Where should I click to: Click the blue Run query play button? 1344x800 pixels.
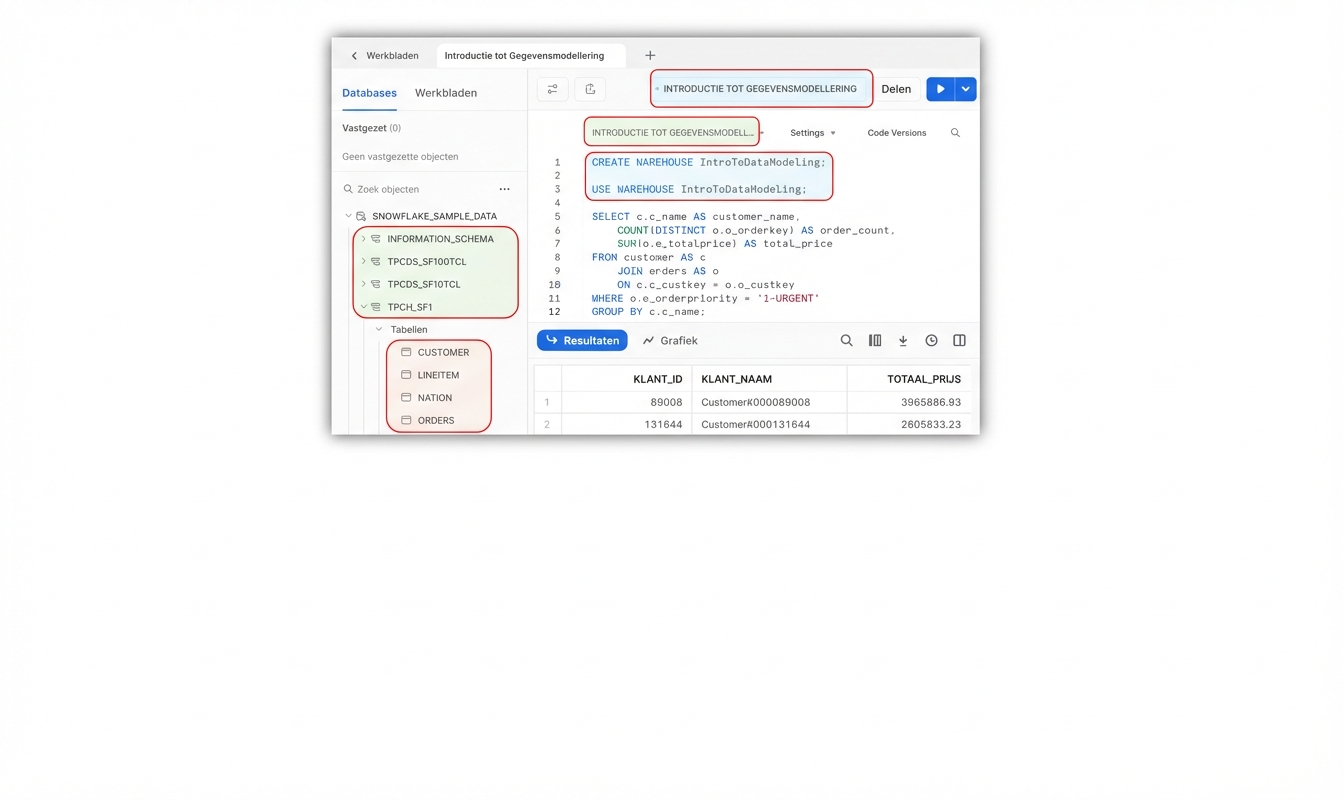(940, 89)
